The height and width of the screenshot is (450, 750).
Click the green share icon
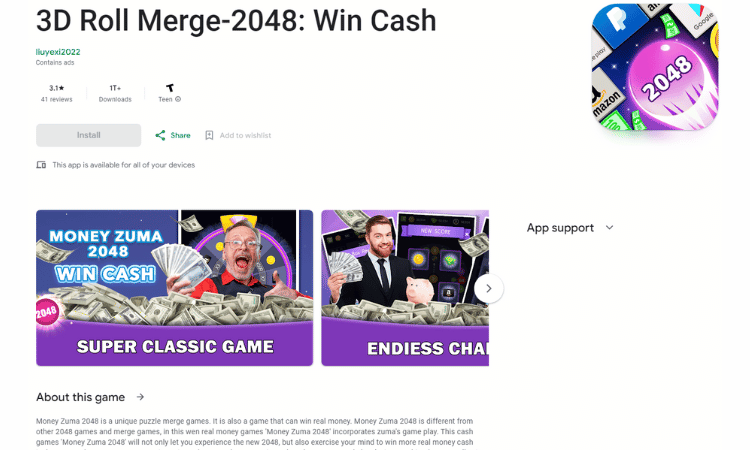coord(160,135)
